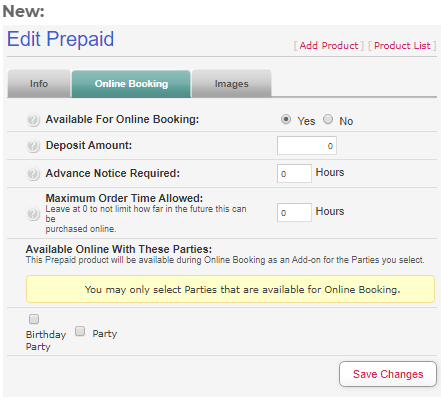Click help icon beside Available For Online Booking

[x=33, y=120]
